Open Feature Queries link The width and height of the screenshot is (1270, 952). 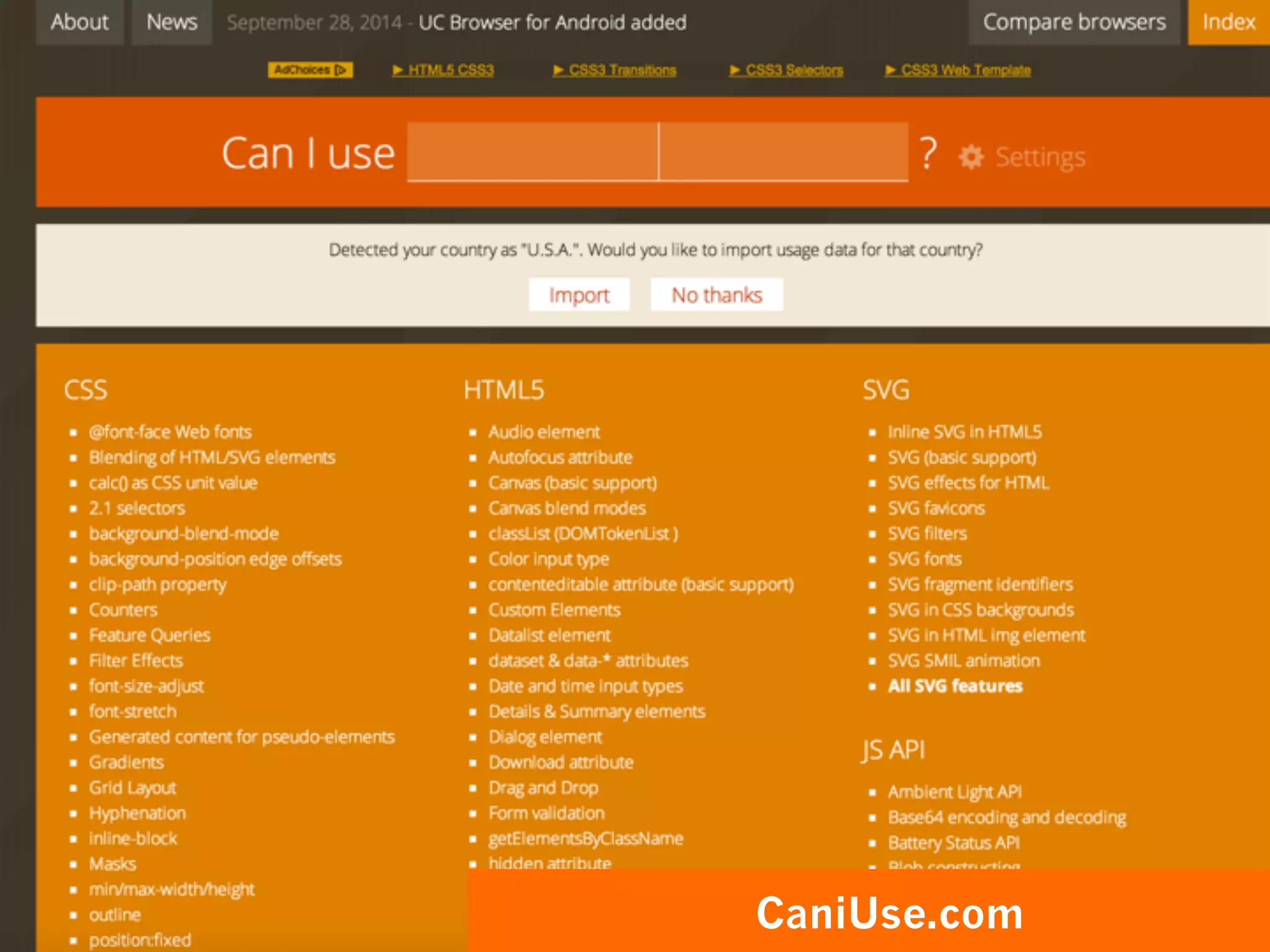[x=149, y=635]
